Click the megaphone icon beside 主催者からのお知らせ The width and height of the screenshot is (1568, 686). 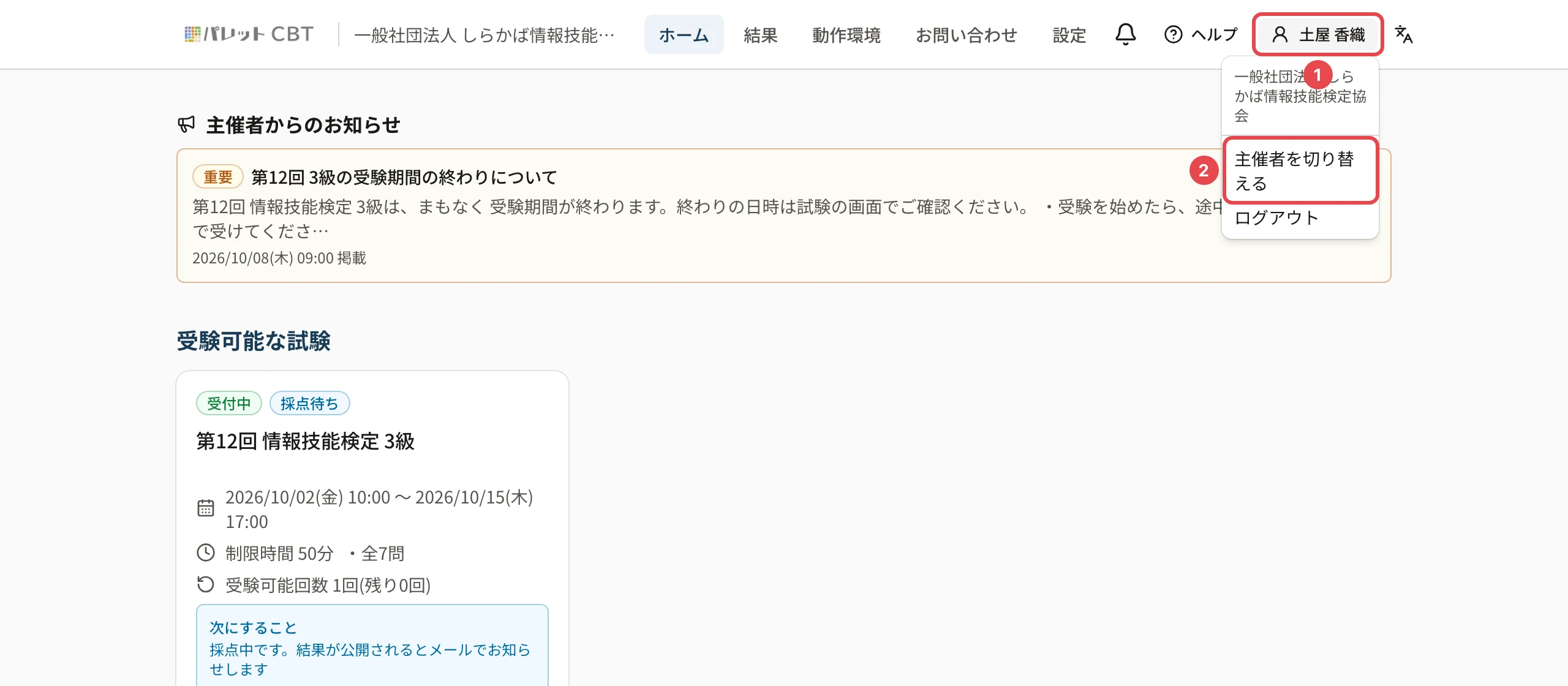coord(186,125)
